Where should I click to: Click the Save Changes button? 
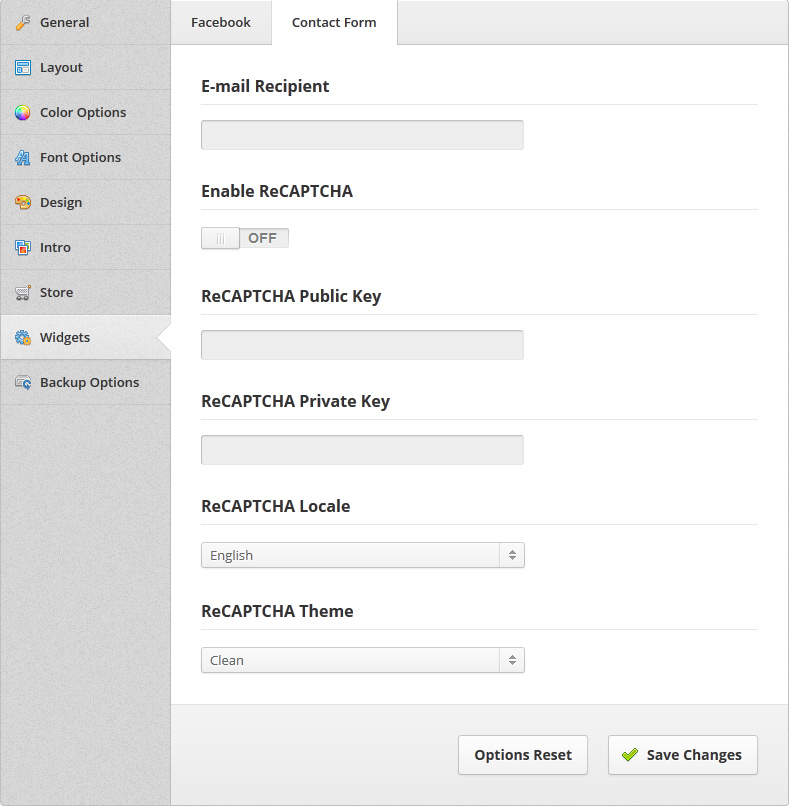(x=683, y=755)
